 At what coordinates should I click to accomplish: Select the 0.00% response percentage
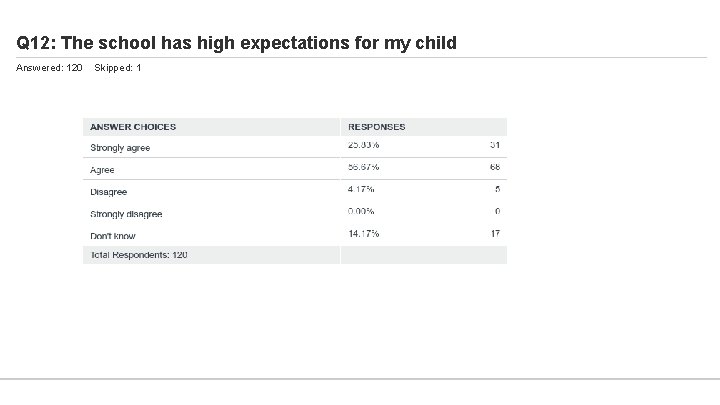pyautogui.click(x=362, y=211)
